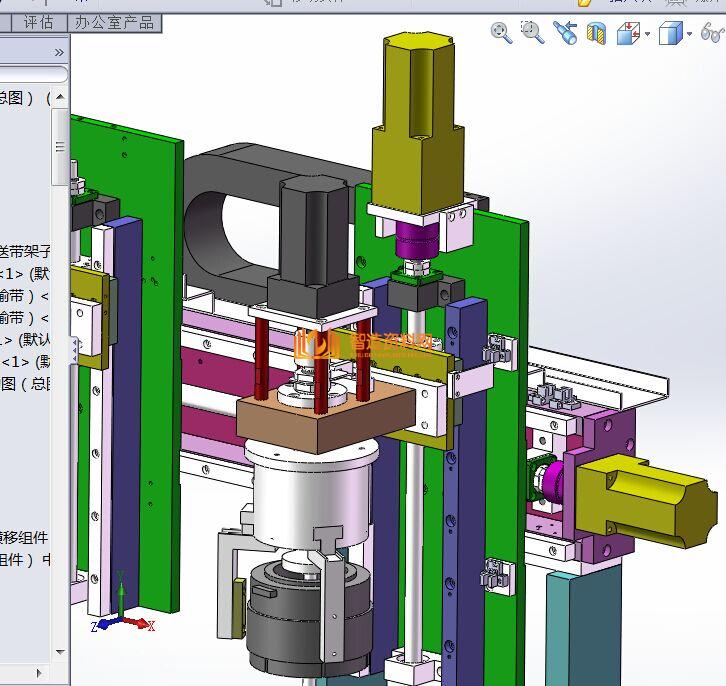The image size is (726, 686).
Task: Select the Previous View icon
Action: [x=565, y=34]
